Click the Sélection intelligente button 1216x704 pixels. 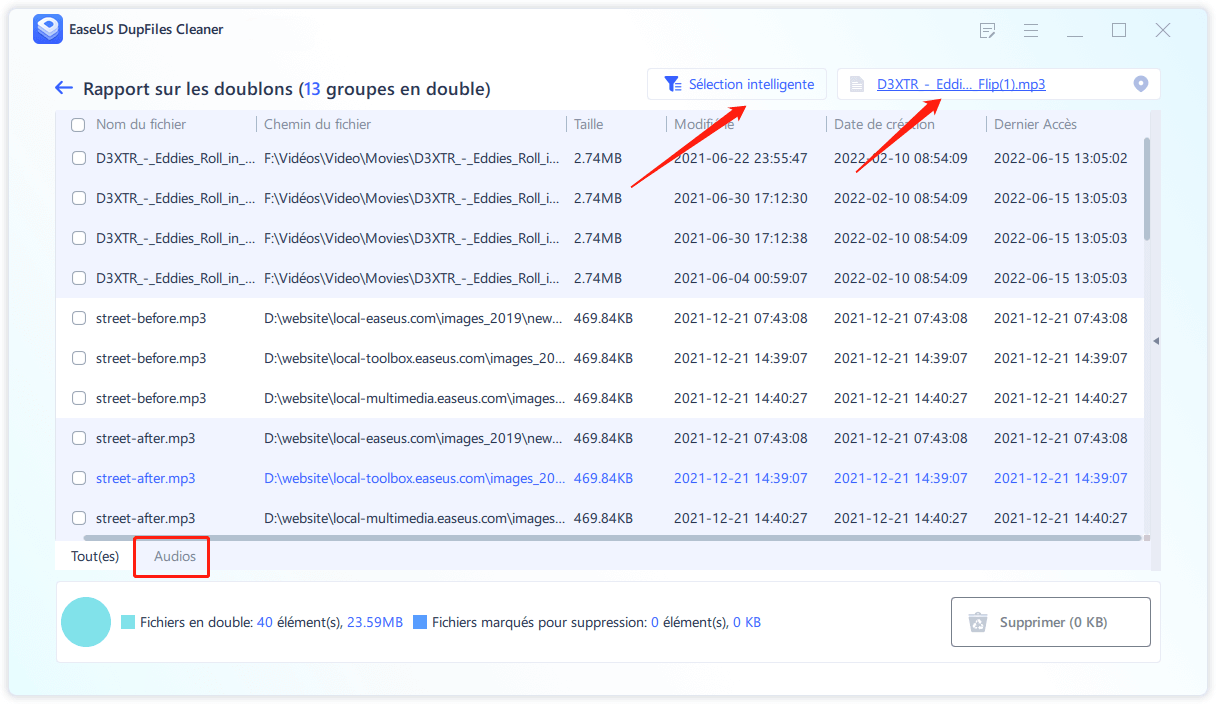tap(738, 84)
